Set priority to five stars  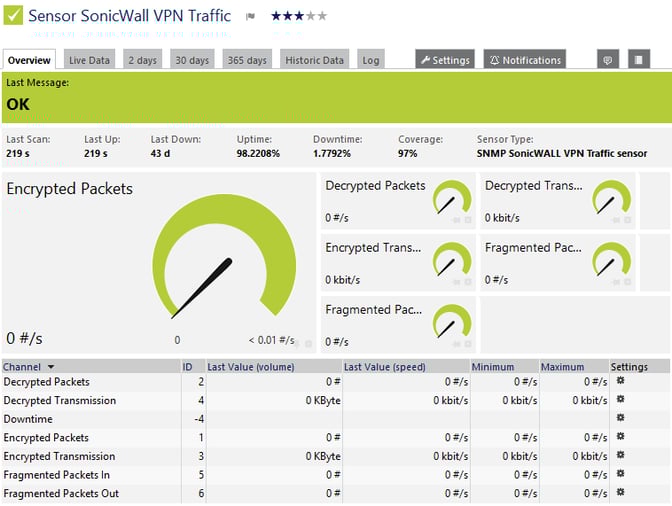tap(322, 16)
